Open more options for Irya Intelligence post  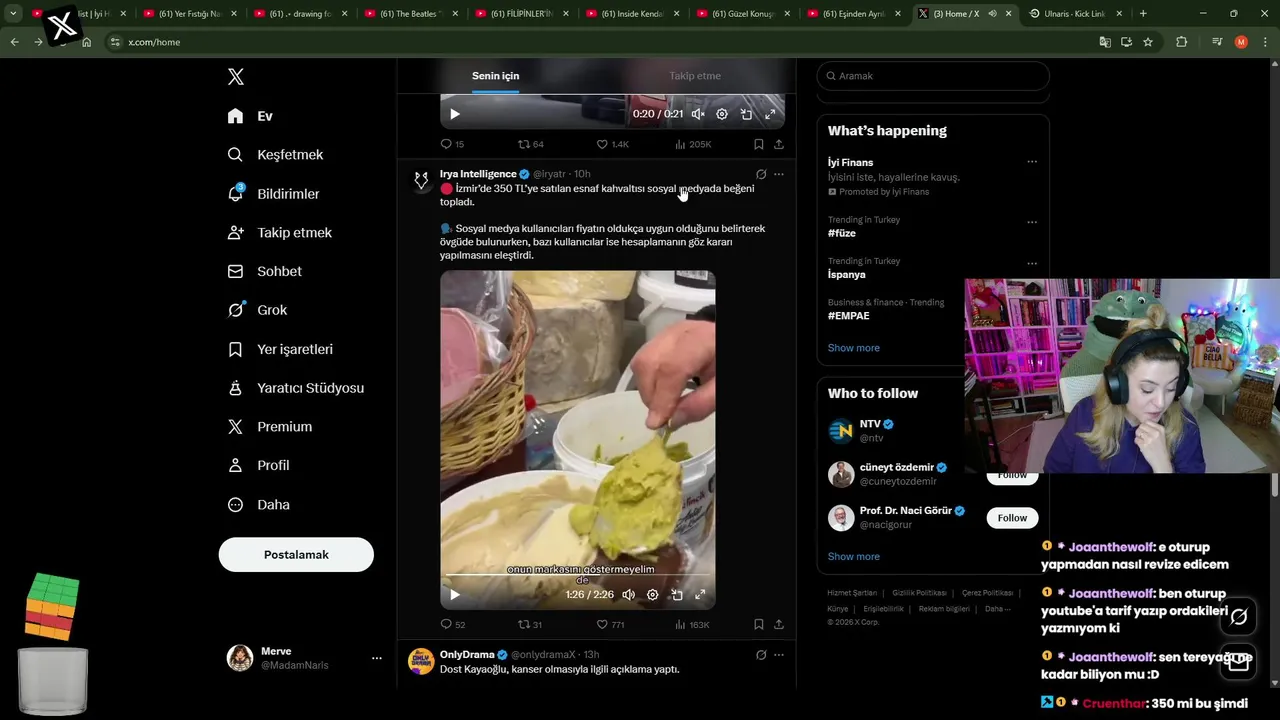pos(779,174)
